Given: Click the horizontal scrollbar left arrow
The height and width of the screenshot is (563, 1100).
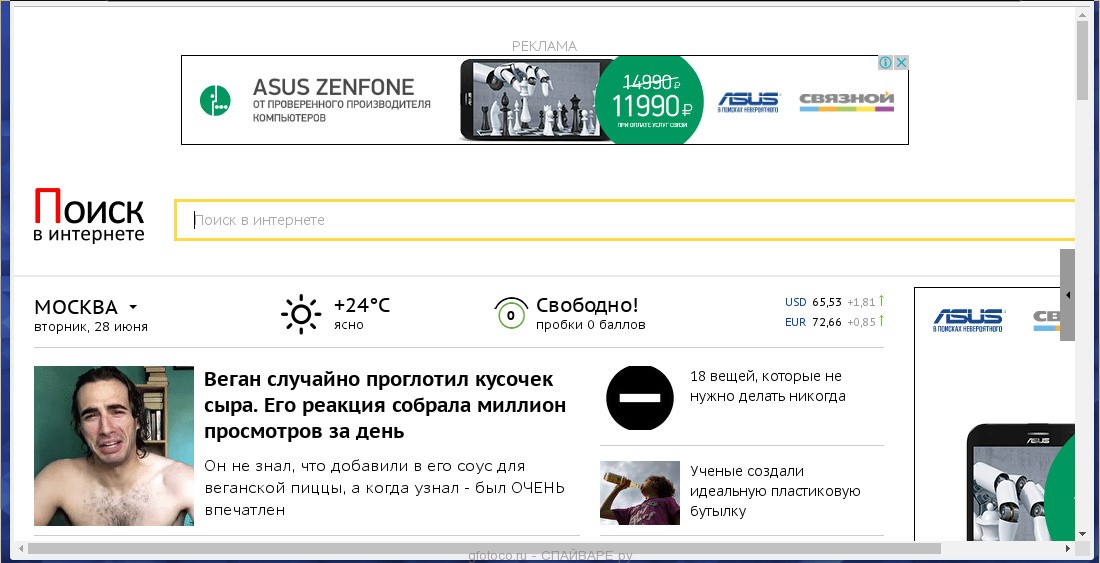Looking at the screenshot, I should (x=21, y=548).
